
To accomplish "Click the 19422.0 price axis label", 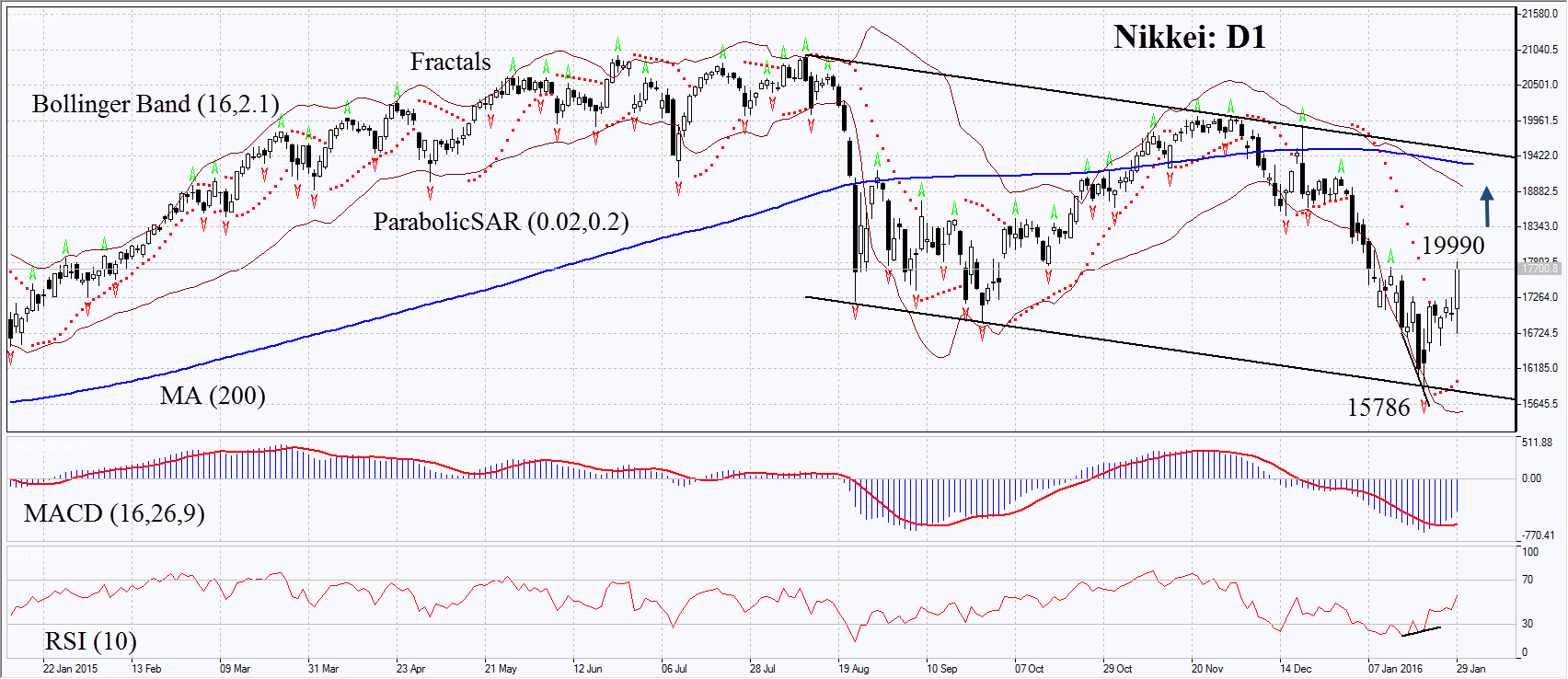I will (1539, 155).
